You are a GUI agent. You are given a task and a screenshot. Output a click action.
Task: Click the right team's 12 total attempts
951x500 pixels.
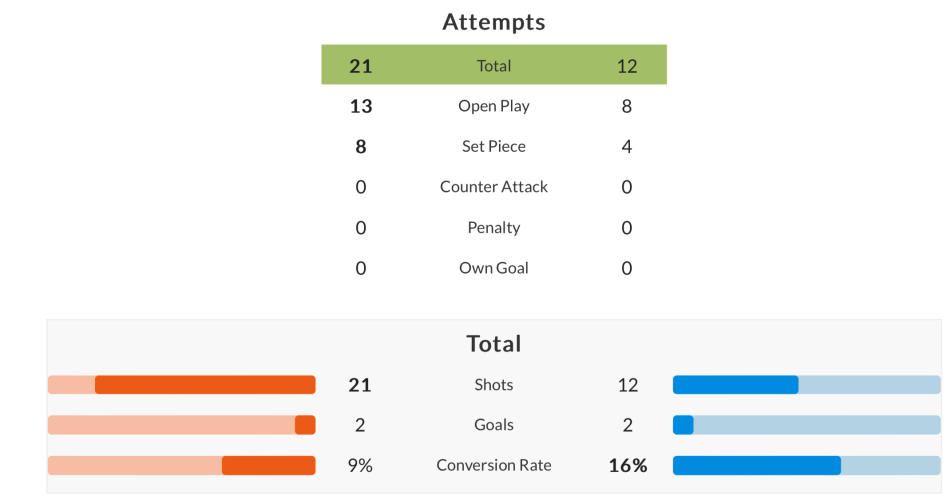point(627,66)
